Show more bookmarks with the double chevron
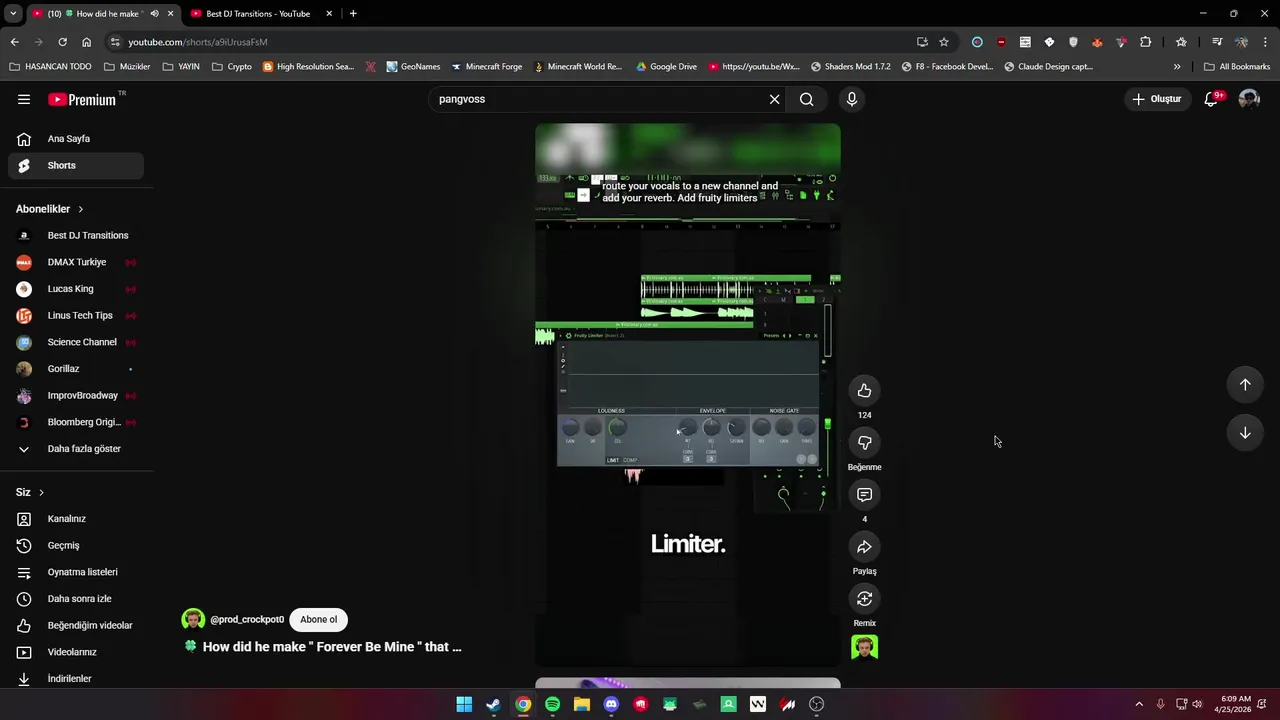Screen dimensions: 1280x720 point(1177,67)
